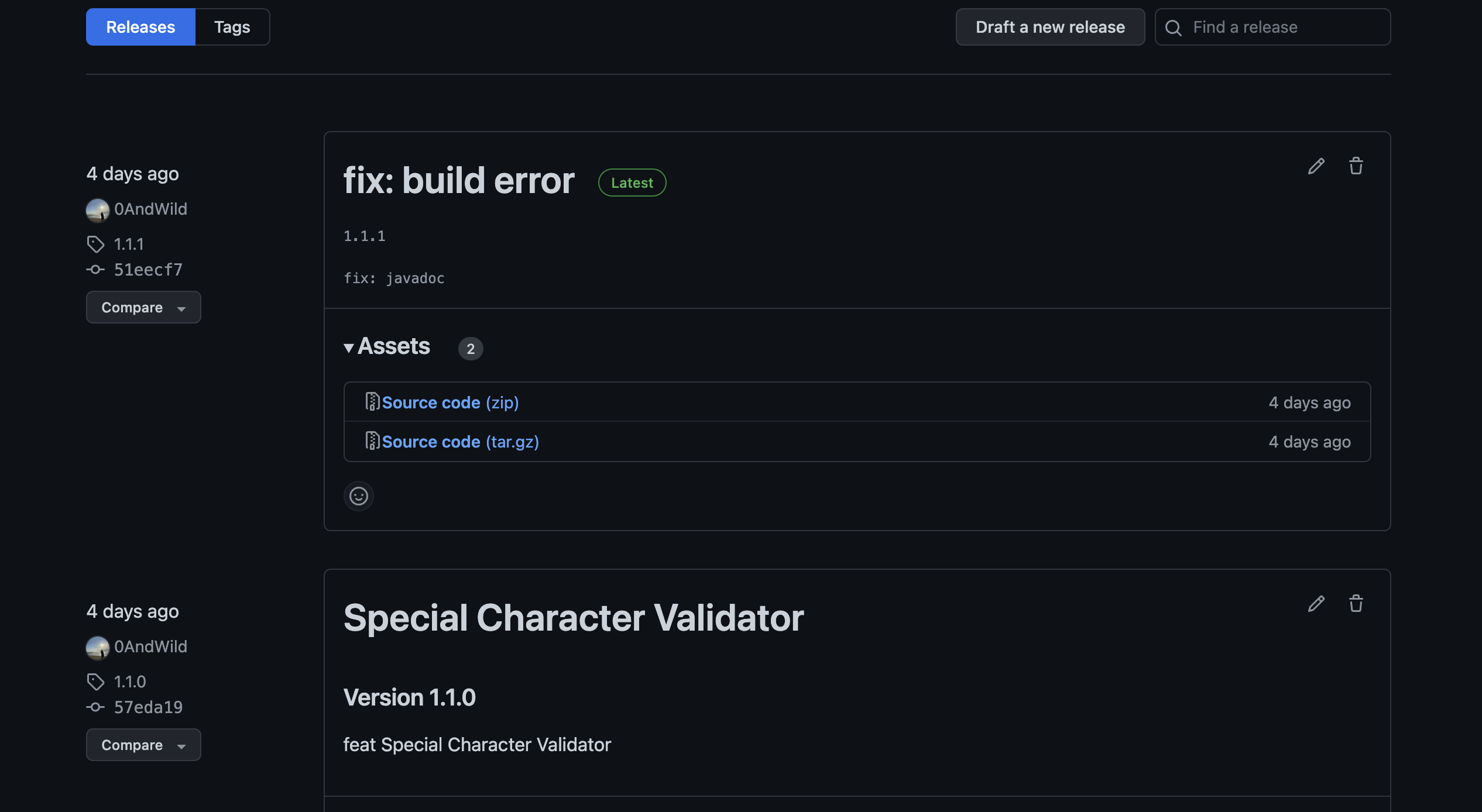Select the Releases tab

point(140,27)
